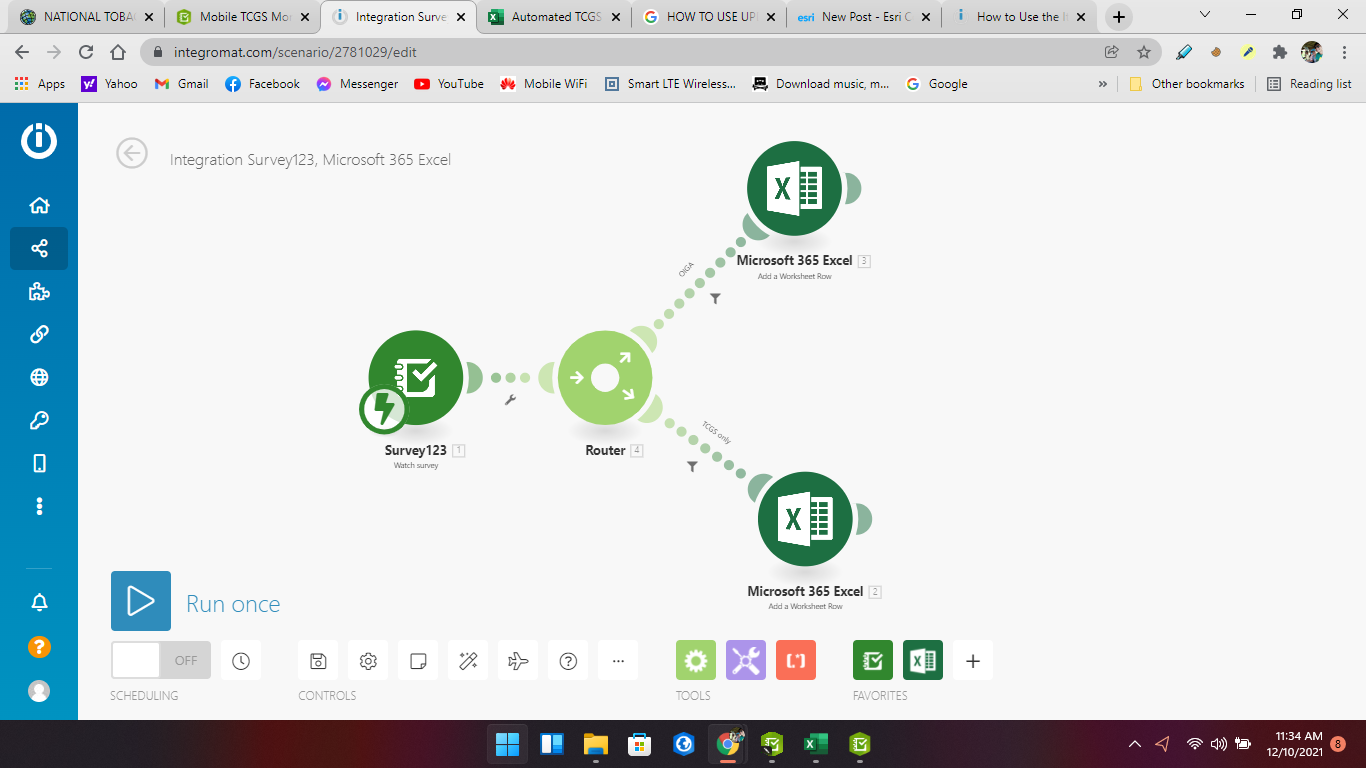This screenshot has width=1366, height=768.
Task: Reload the page
Action: 86,52
